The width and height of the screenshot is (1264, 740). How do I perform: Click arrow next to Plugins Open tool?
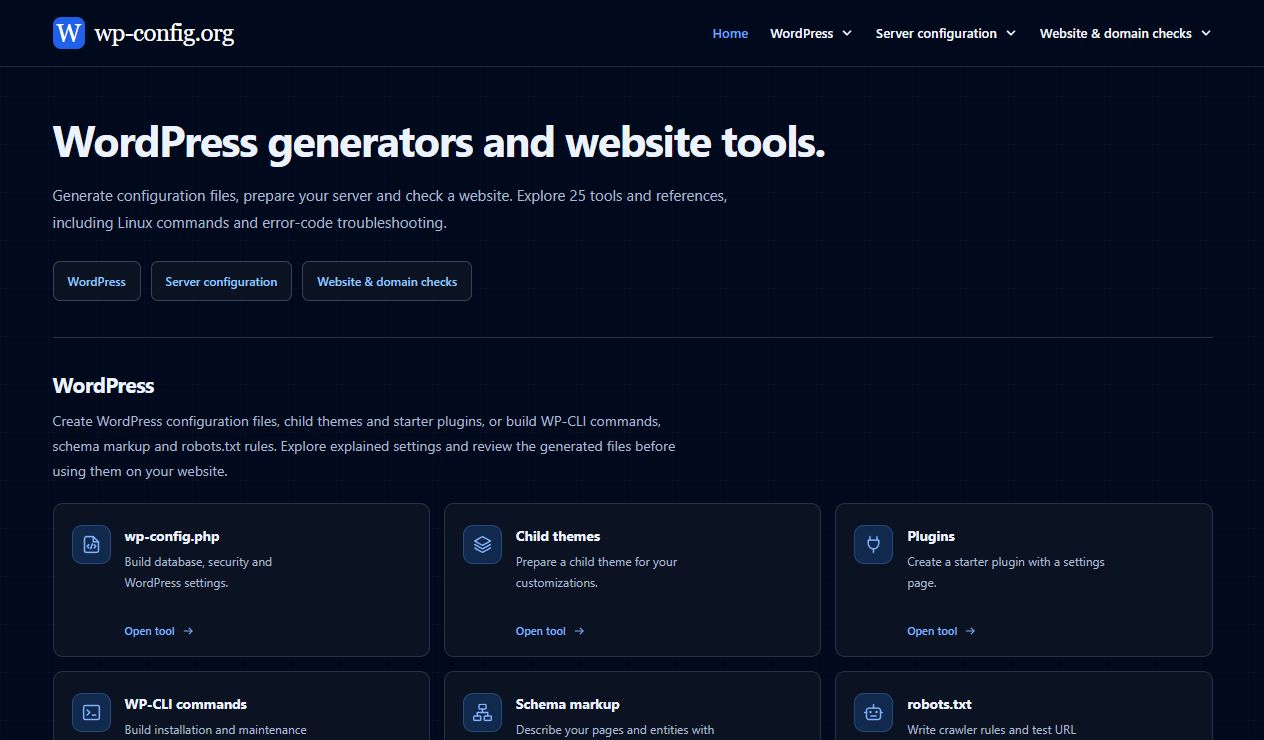970,631
